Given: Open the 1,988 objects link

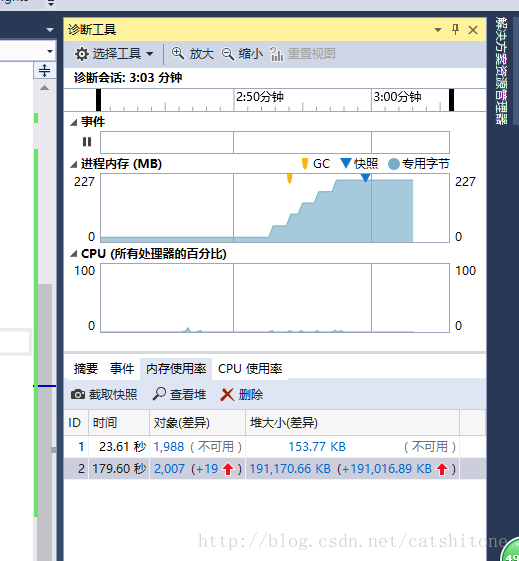Looking at the screenshot, I should point(169,447).
